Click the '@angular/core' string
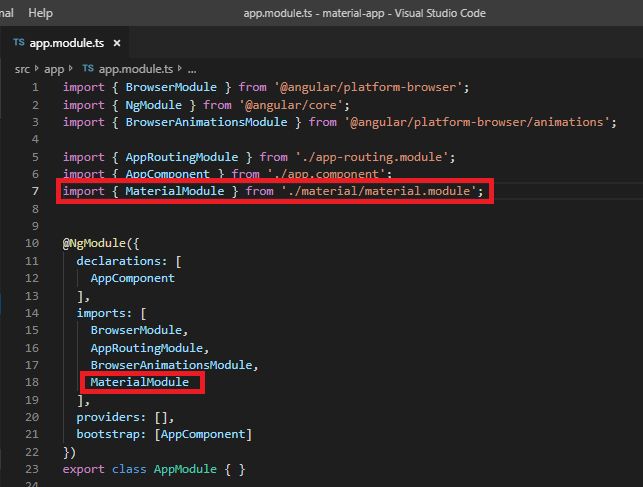This screenshot has height=487, width=643. click(291, 105)
